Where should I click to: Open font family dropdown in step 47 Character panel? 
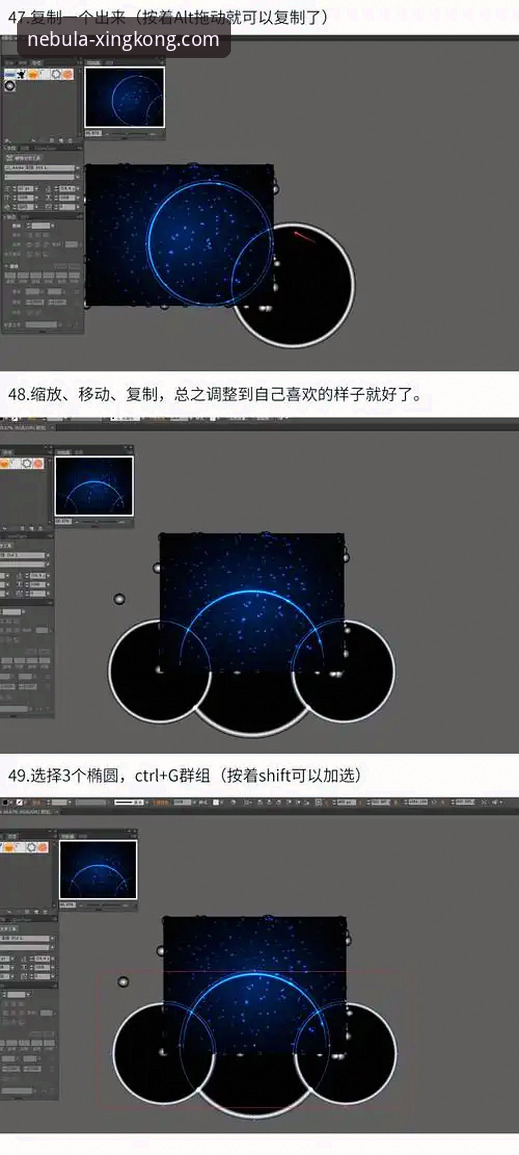point(77,168)
